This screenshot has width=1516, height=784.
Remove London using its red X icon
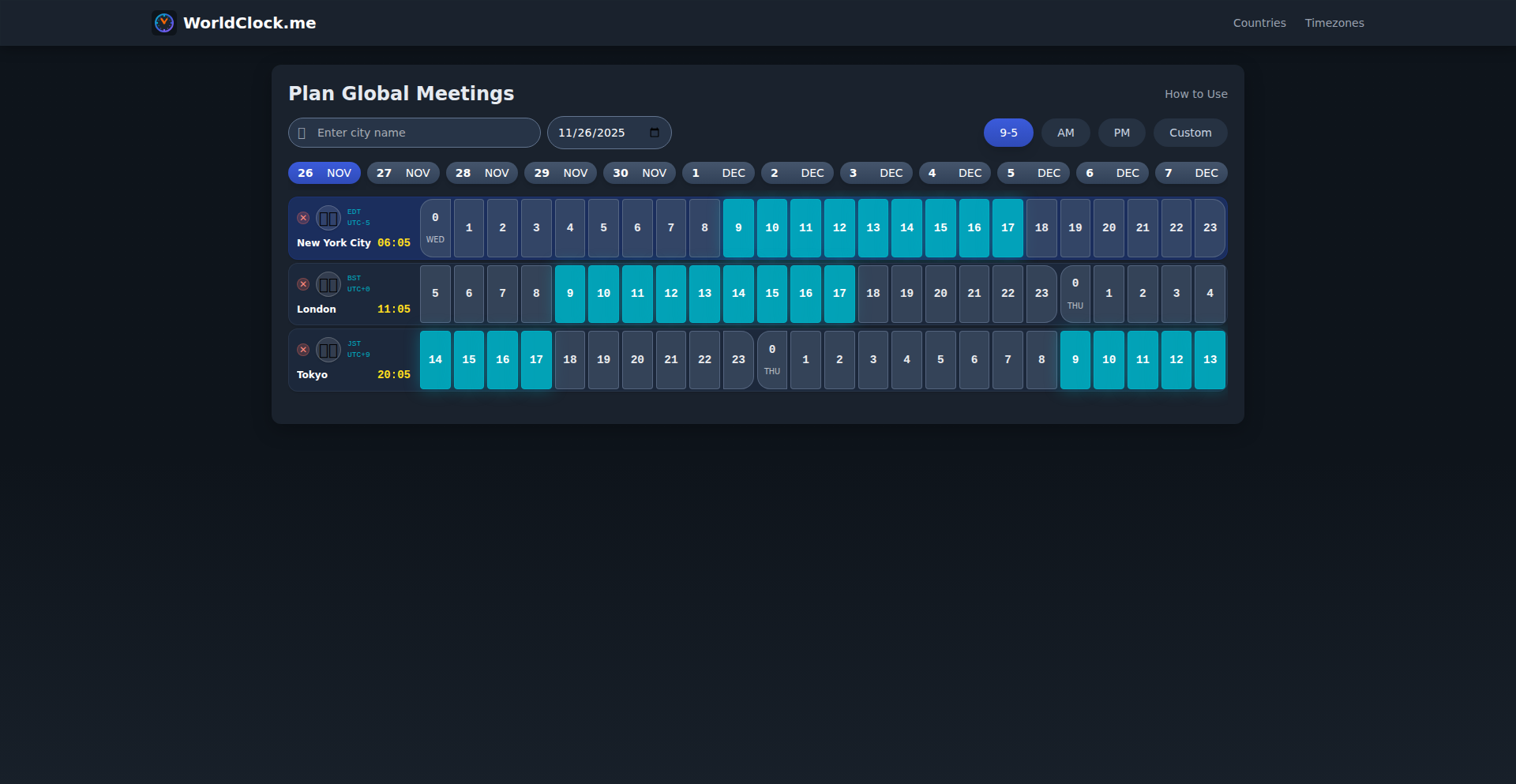[303, 284]
